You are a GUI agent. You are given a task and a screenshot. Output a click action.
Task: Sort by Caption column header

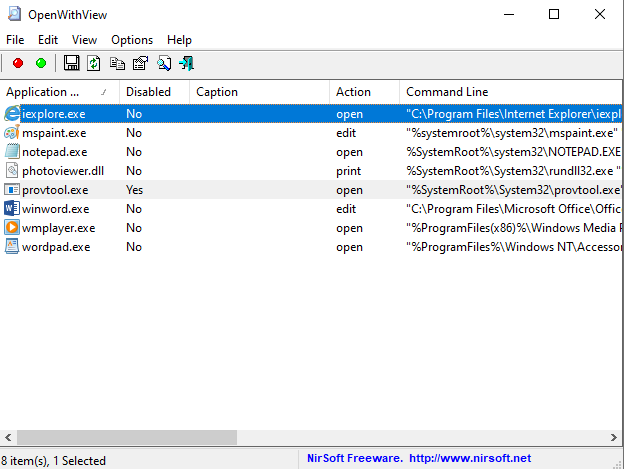pyautogui.click(x=259, y=92)
